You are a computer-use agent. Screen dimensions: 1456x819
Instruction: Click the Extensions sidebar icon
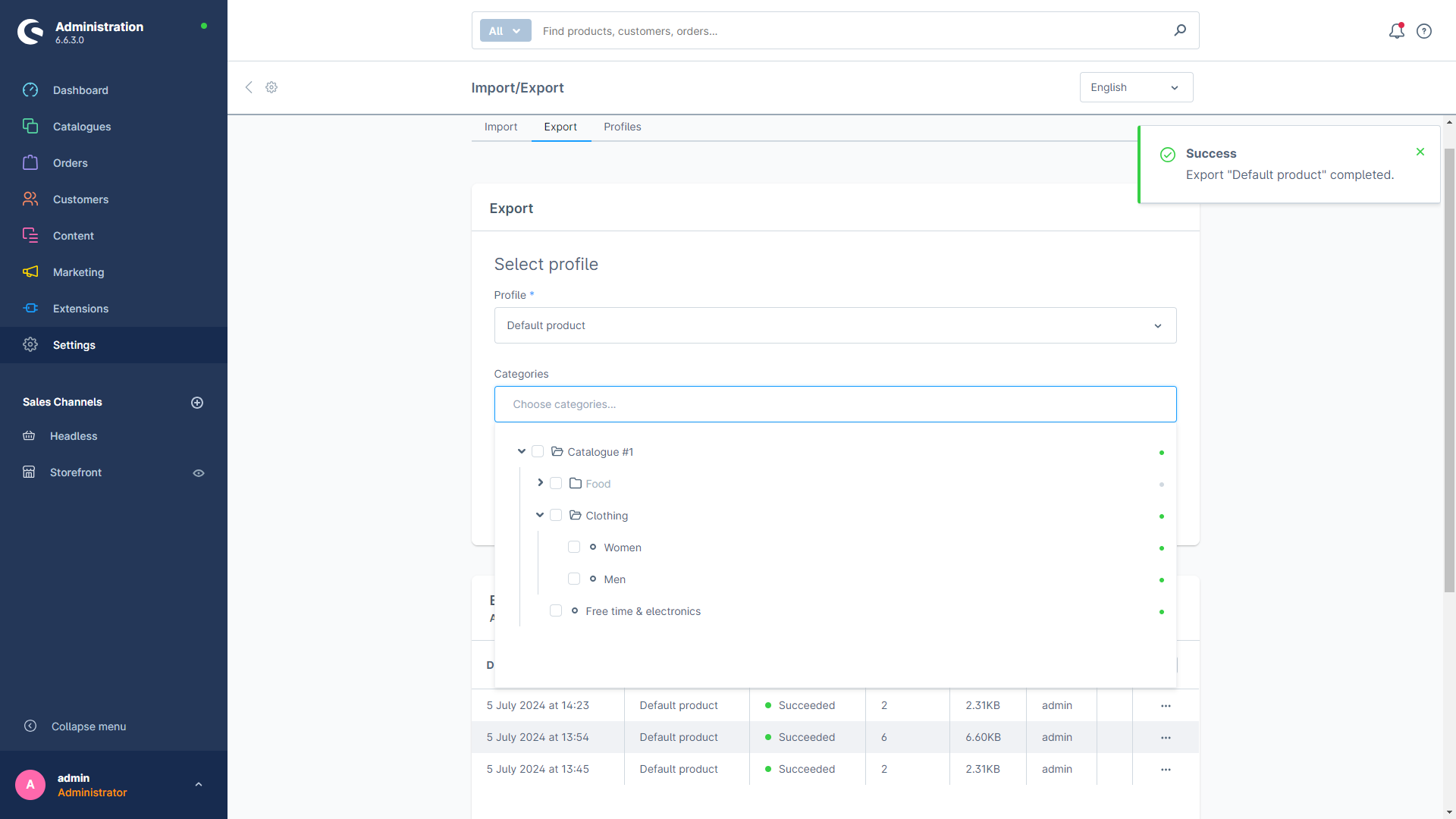coord(30,308)
